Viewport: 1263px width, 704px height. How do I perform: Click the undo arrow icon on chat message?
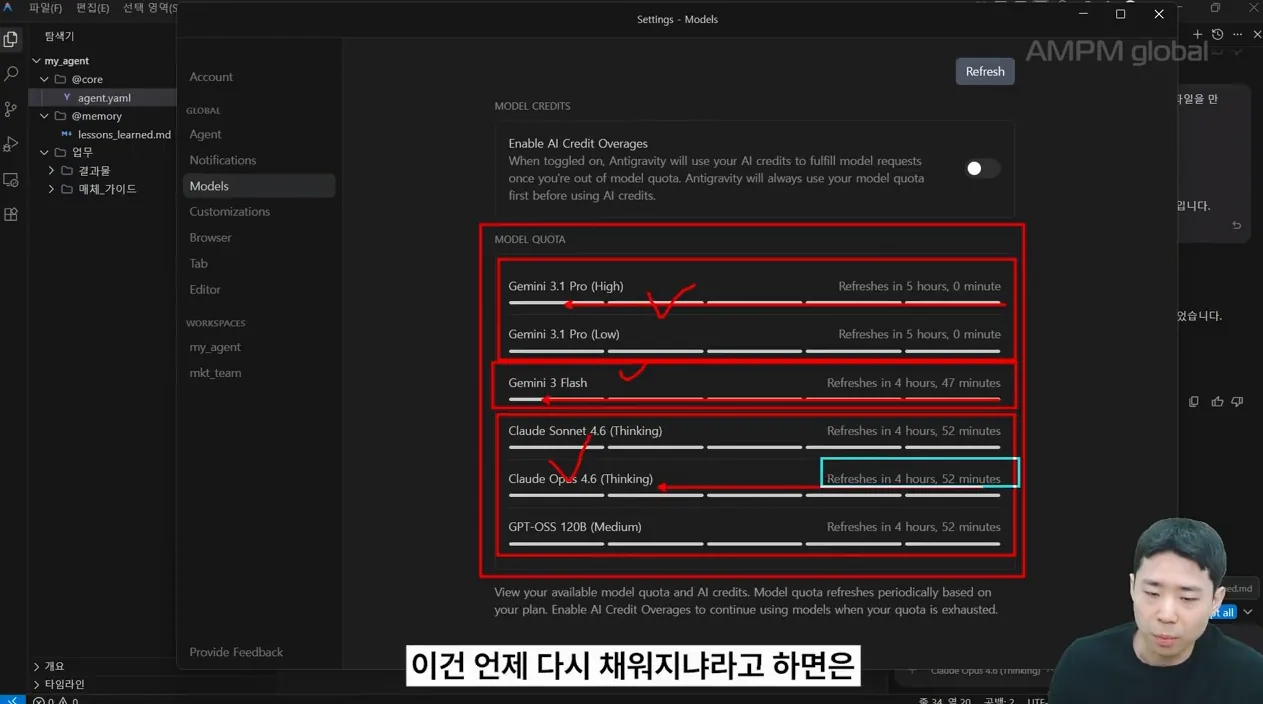coord(1237,225)
